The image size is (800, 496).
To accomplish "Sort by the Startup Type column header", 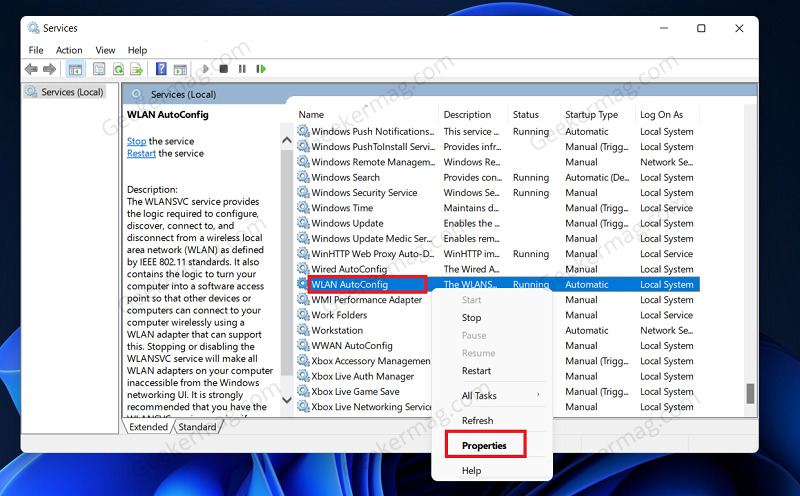I will [591, 115].
